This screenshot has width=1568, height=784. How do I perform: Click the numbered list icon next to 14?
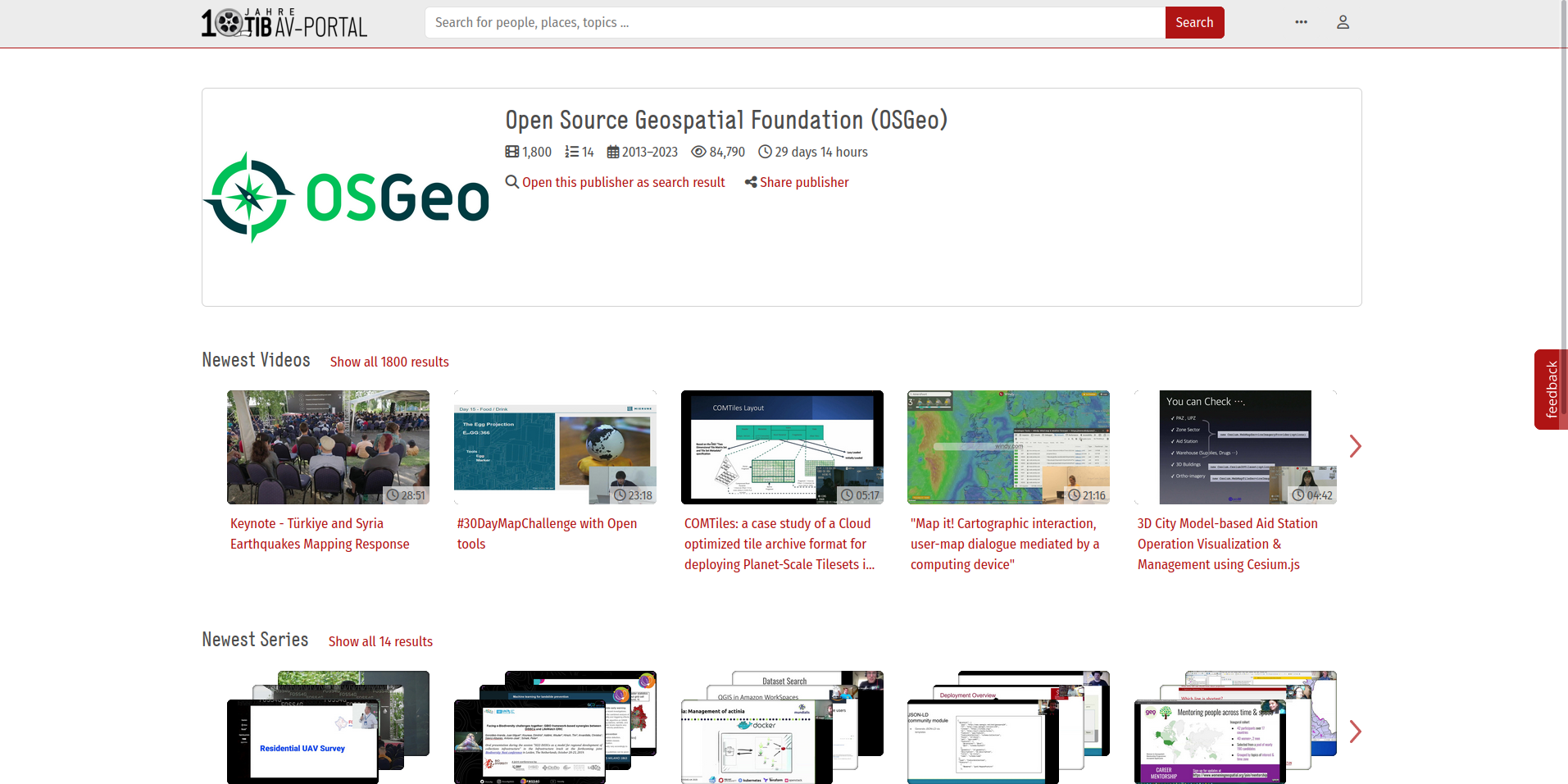(x=572, y=152)
